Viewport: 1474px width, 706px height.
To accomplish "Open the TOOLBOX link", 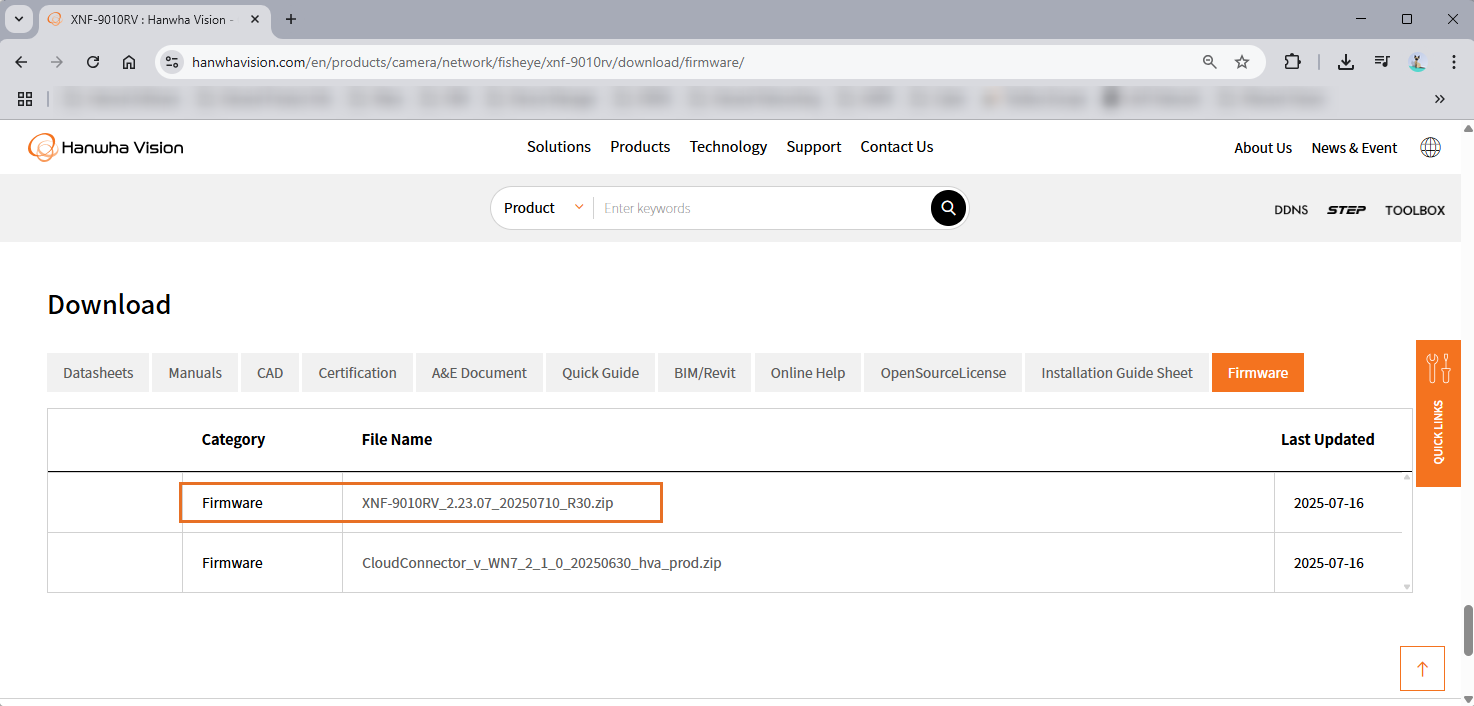I will click(x=1415, y=210).
